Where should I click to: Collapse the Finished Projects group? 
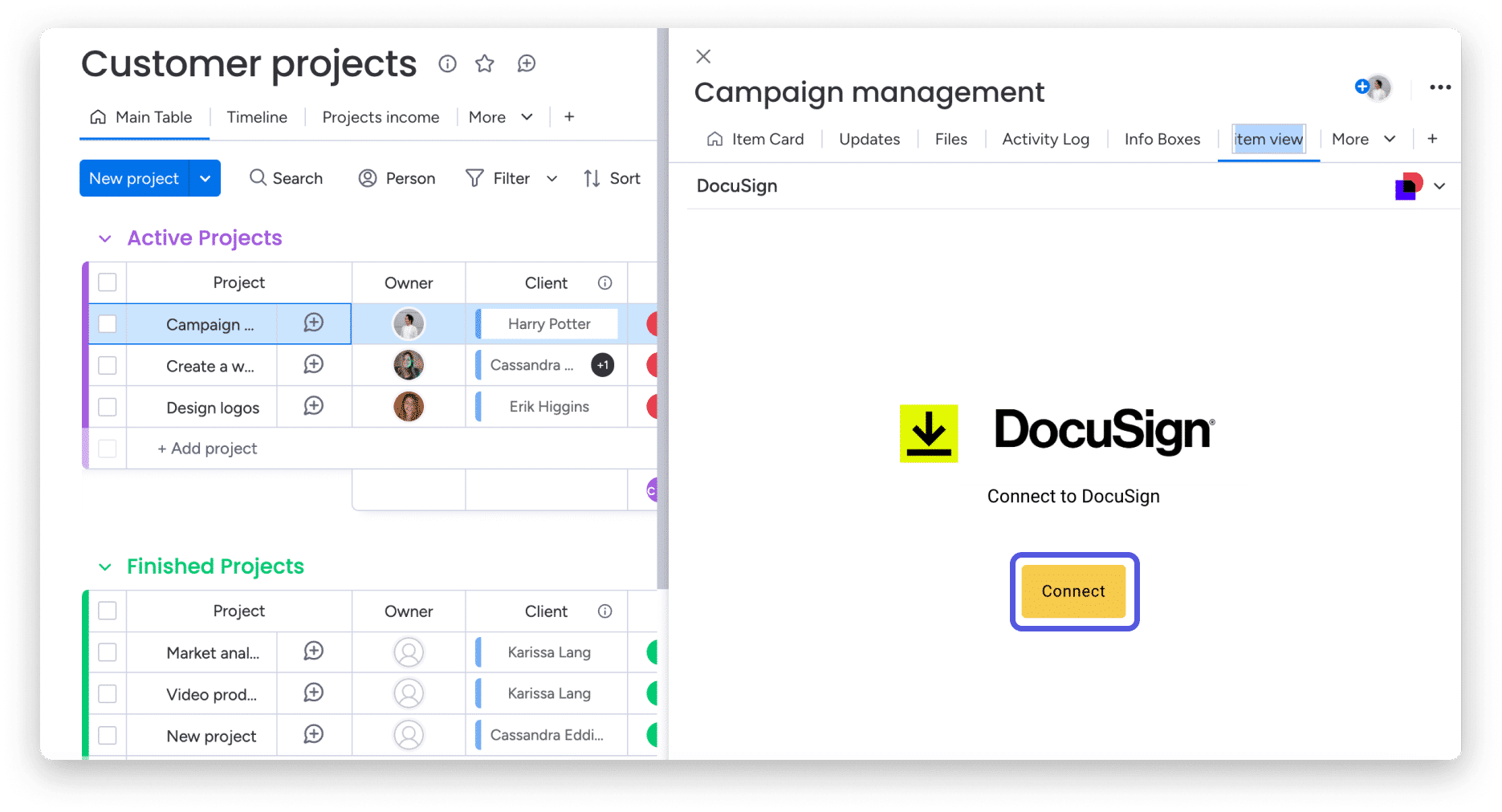pyautogui.click(x=105, y=567)
